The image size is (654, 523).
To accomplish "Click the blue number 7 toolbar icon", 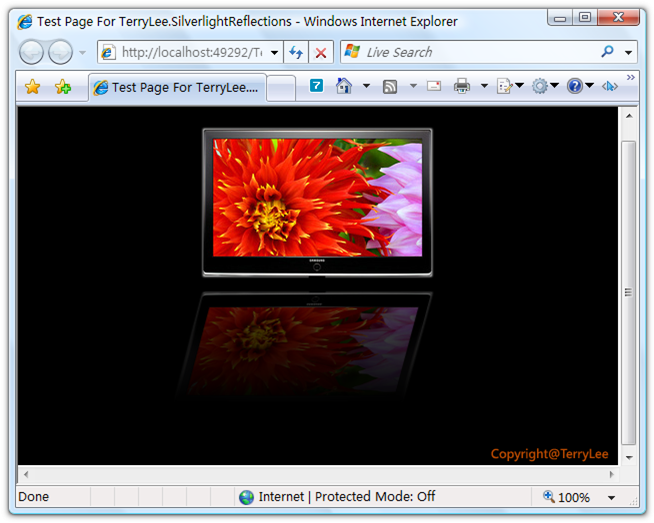I will 317,86.
